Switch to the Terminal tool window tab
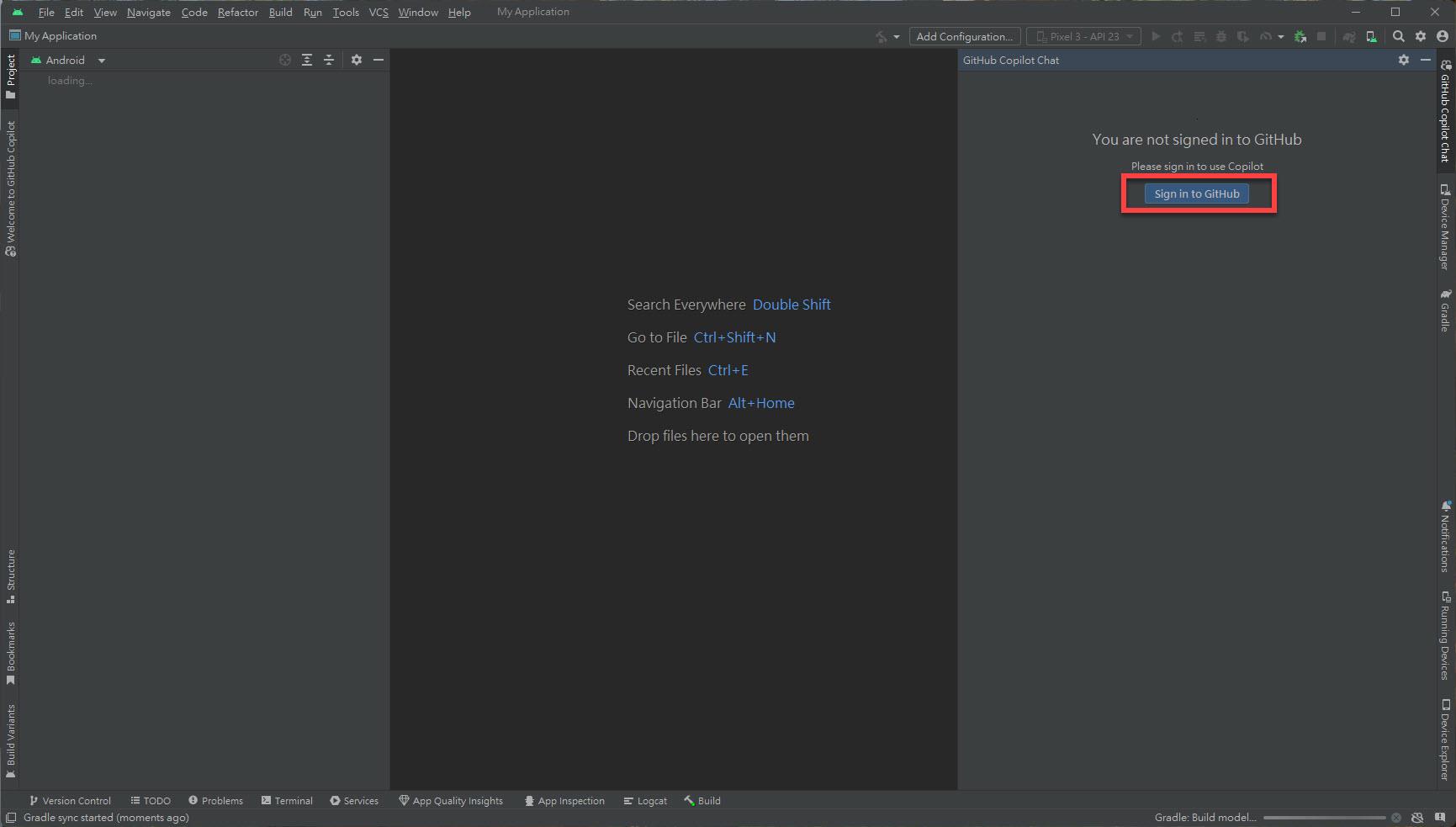 click(287, 801)
